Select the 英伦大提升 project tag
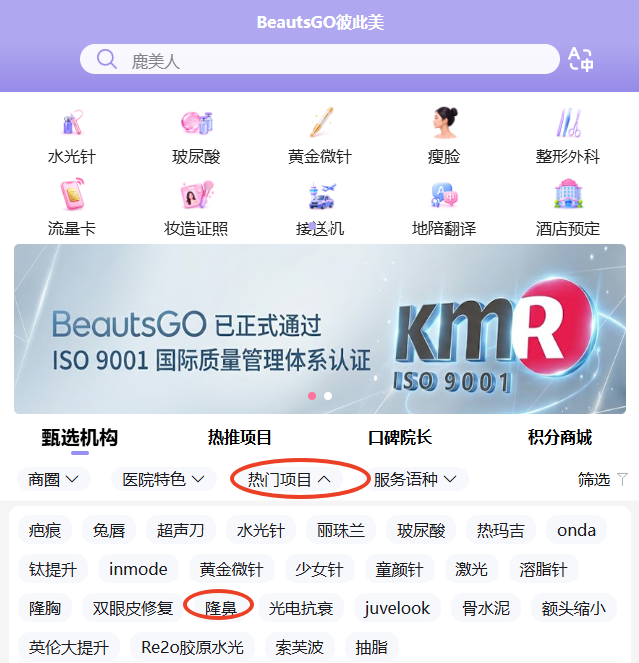The height and width of the screenshot is (663, 639). [x=69, y=647]
